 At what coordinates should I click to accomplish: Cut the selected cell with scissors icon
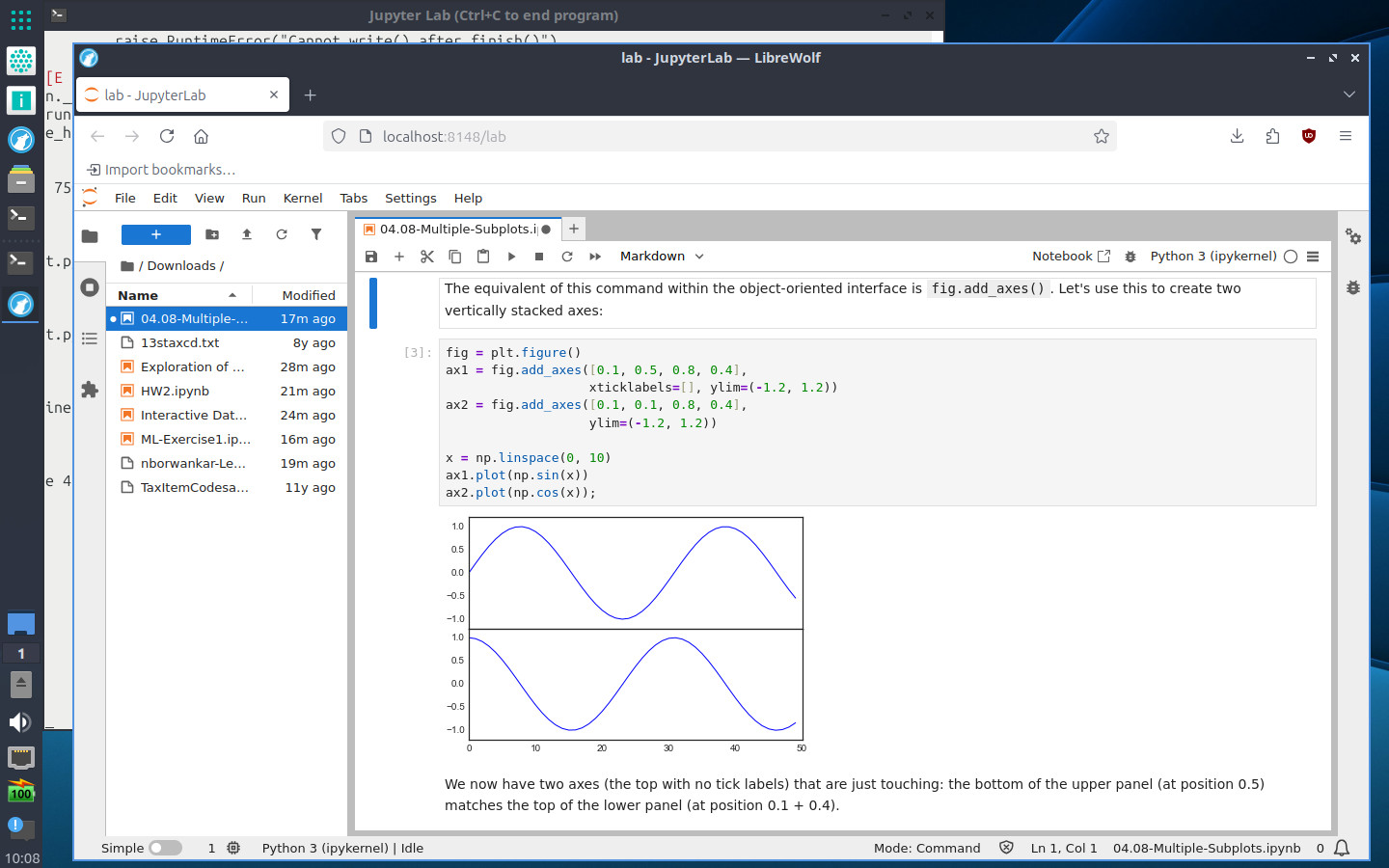[x=427, y=256]
